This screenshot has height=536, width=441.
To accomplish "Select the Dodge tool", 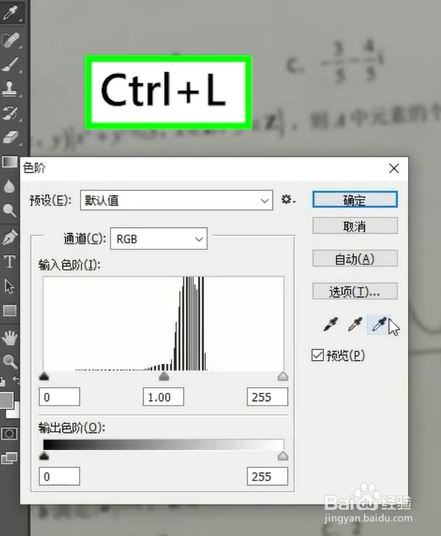I will click(10, 210).
